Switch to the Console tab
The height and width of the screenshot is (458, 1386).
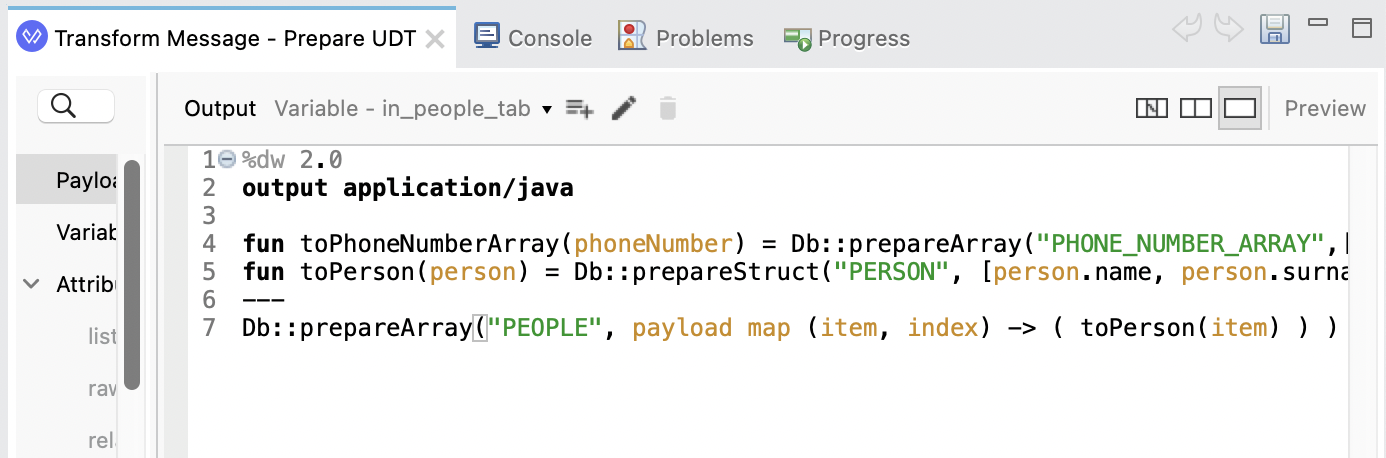tap(533, 38)
